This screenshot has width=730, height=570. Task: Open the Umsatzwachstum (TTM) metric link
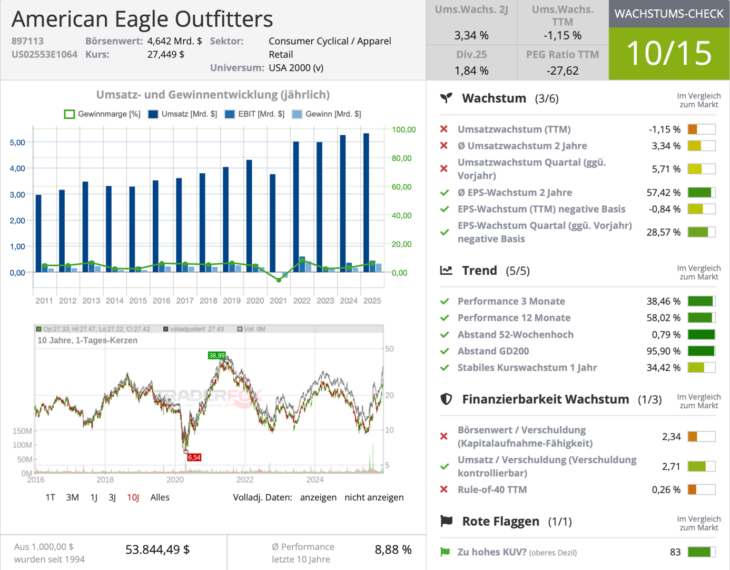pyautogui.click(x=514, y=129)
